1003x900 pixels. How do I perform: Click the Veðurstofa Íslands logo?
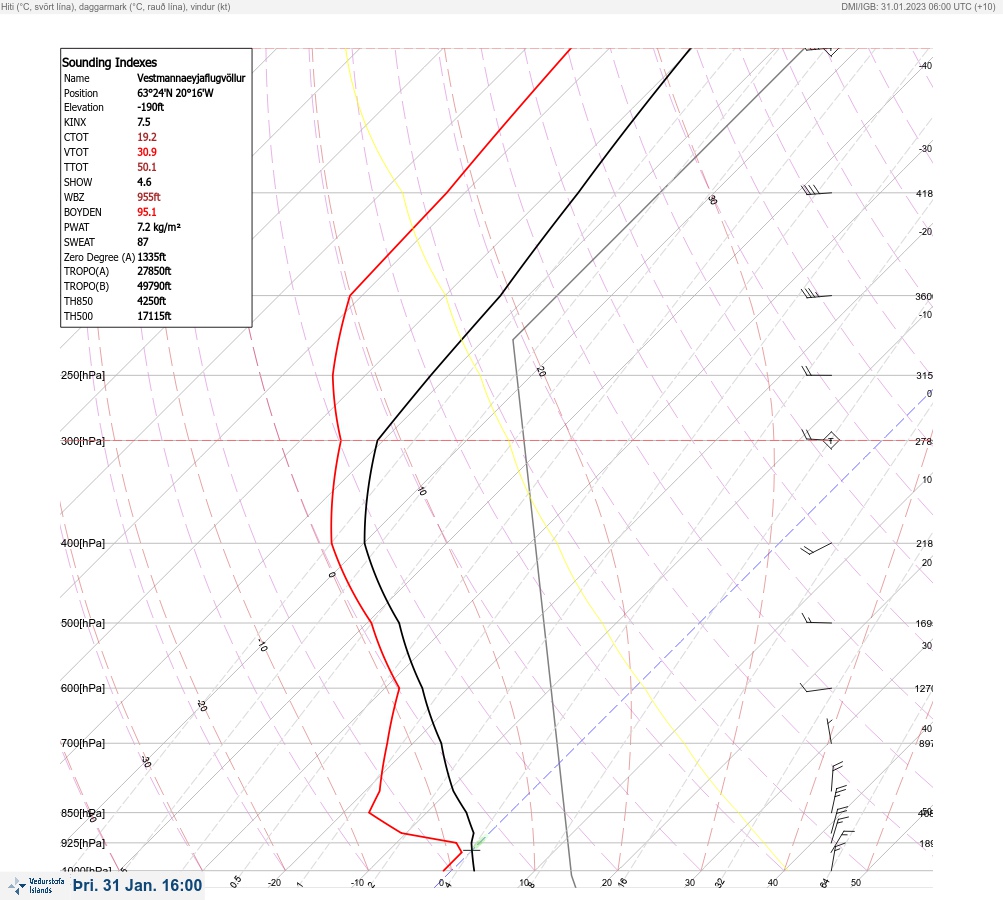pyautogui.click(x=36, y=886)
